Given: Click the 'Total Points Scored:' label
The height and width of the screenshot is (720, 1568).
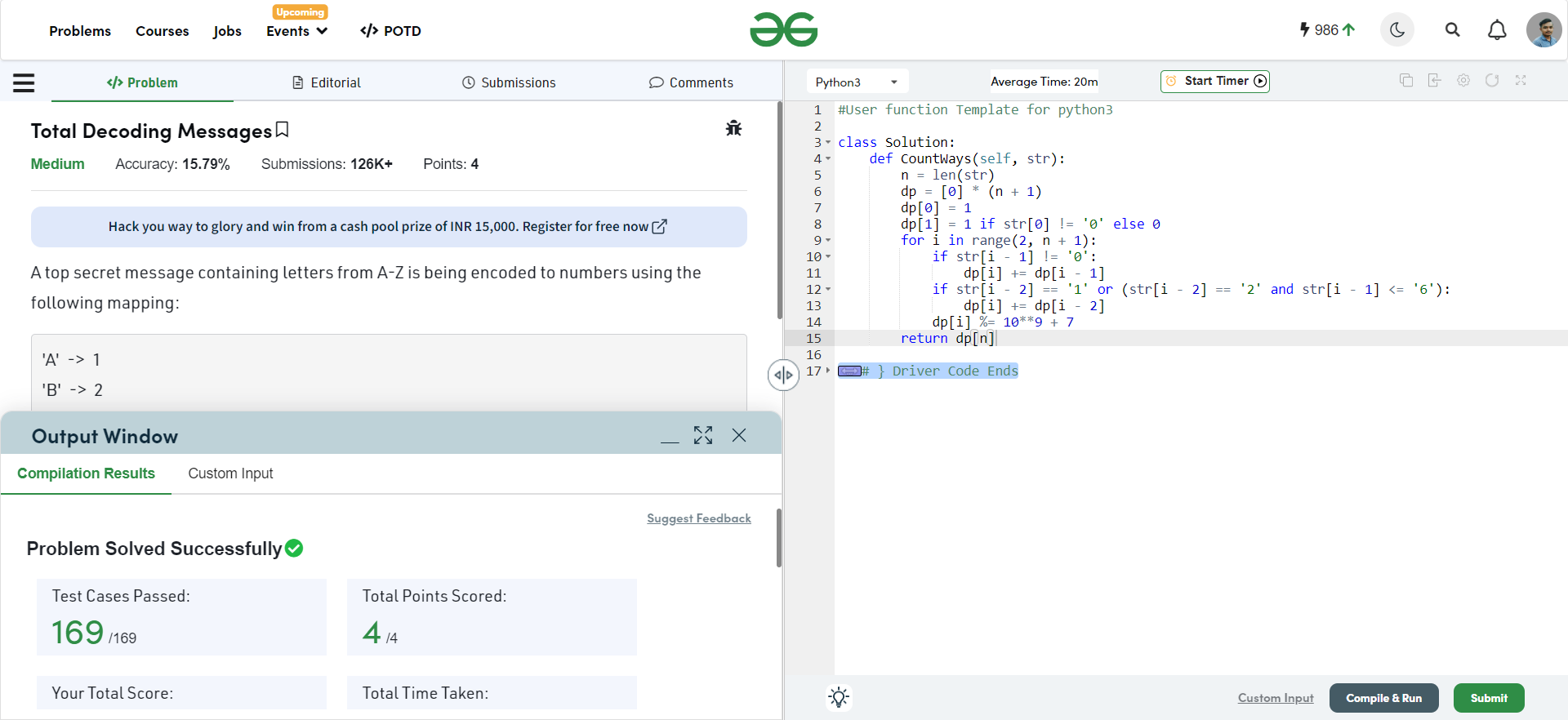Looking at the screenshot, I should [x=434, y=597].
